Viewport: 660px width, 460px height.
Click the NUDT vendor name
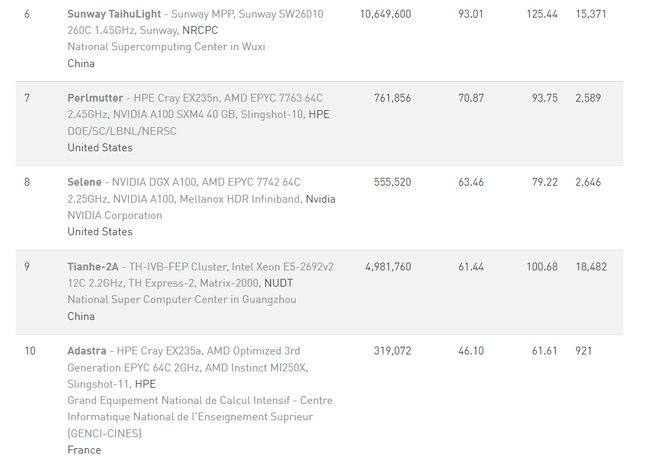tap(278, 283)
